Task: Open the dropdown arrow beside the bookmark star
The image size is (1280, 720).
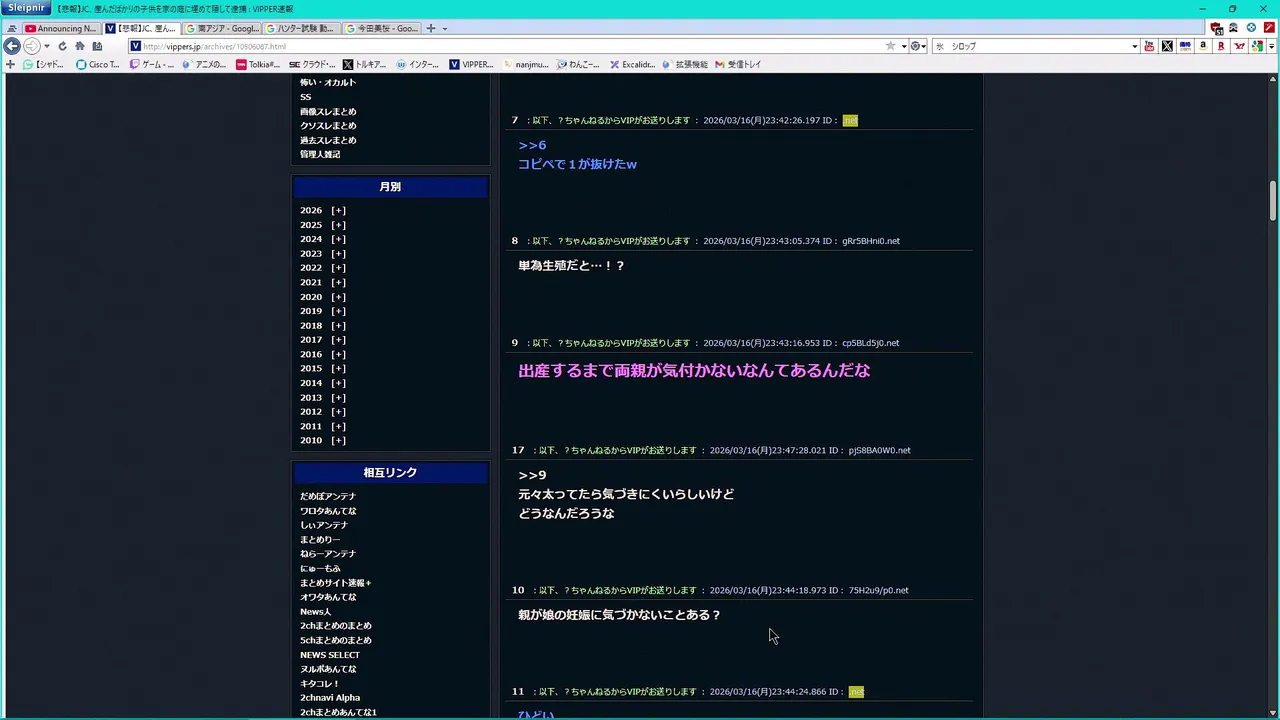Action: tap(903, 46)
